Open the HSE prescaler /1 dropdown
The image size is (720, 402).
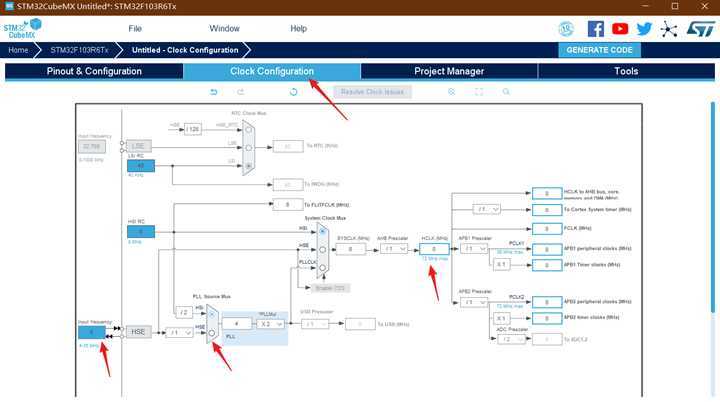tap(179, 332)
